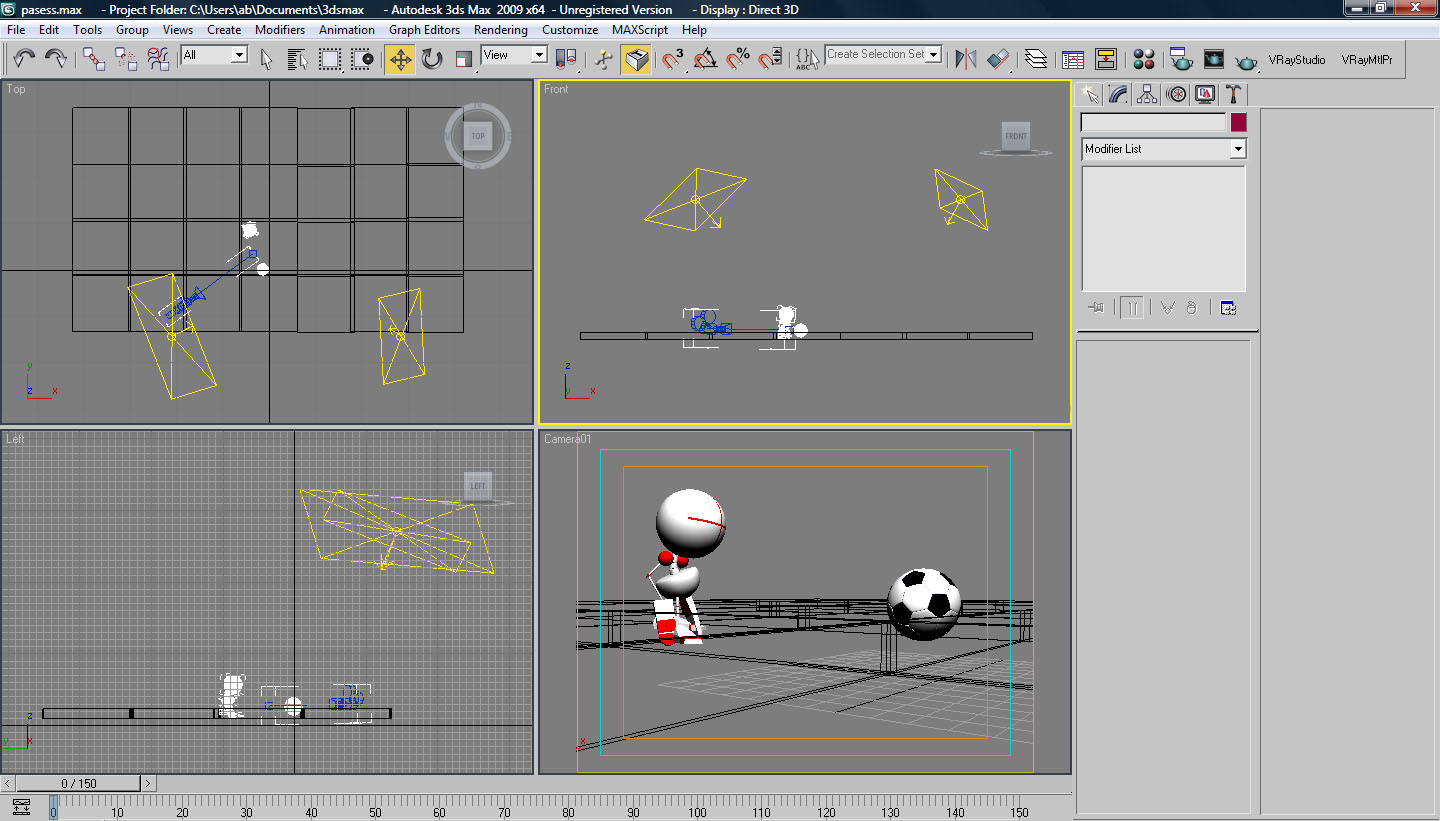Click the TOP ViewCube in Top viewport
This screenshot has width=1440, height=821.
(478, 136)
